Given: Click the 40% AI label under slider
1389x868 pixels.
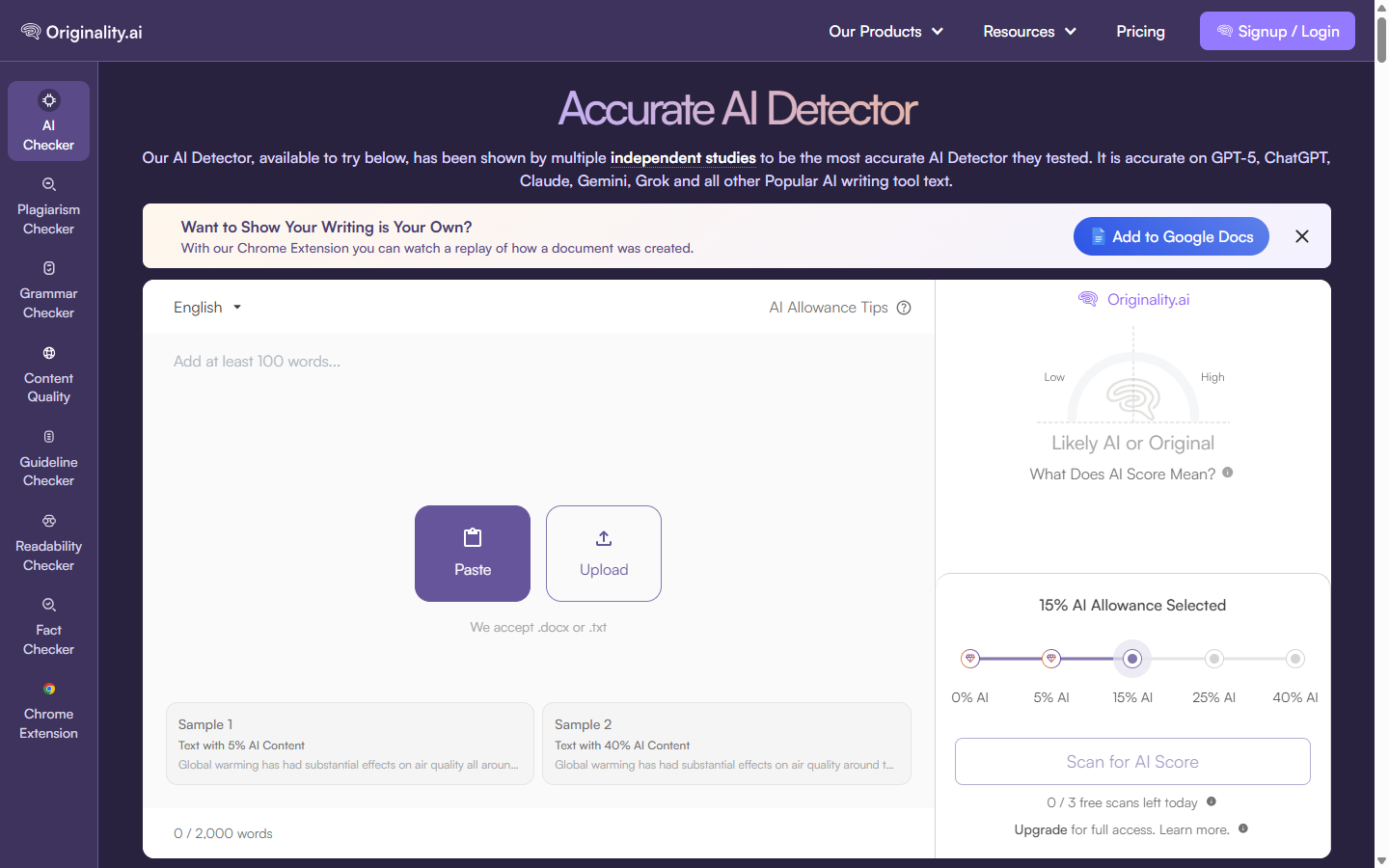Looking at the screenshot, I should click(x=1295, y=697).
